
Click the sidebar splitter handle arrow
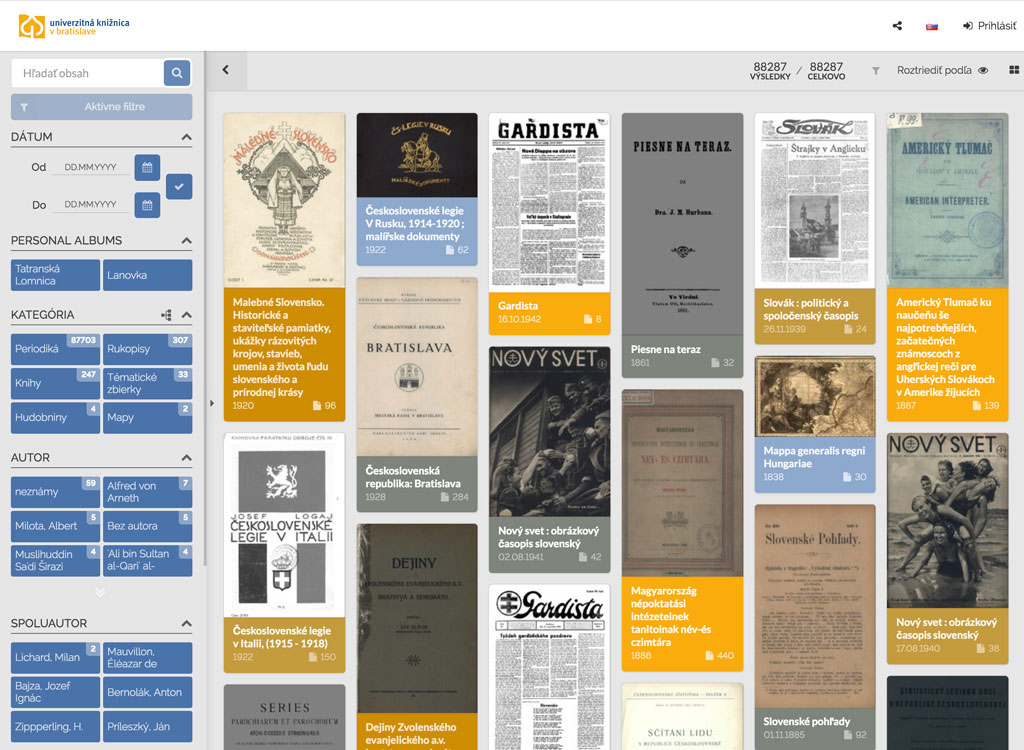pos(212,403)
